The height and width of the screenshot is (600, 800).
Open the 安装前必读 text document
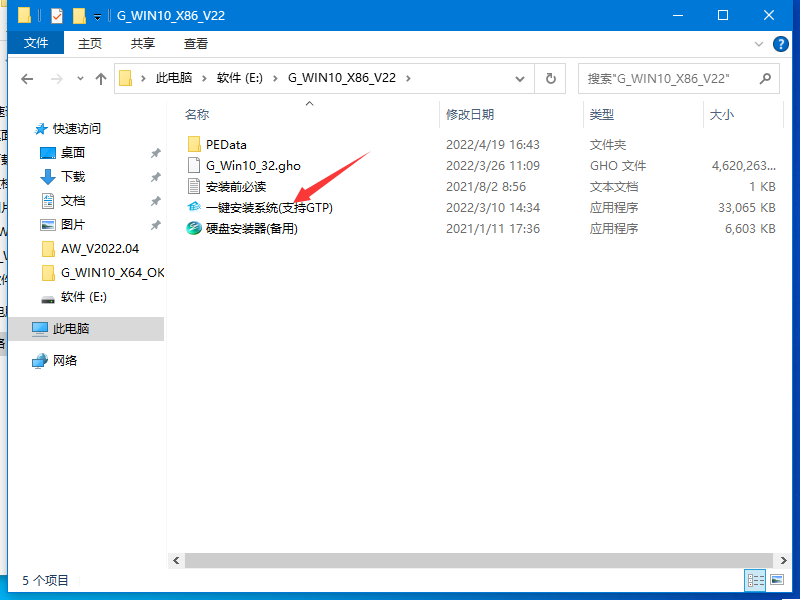[227, 186]
